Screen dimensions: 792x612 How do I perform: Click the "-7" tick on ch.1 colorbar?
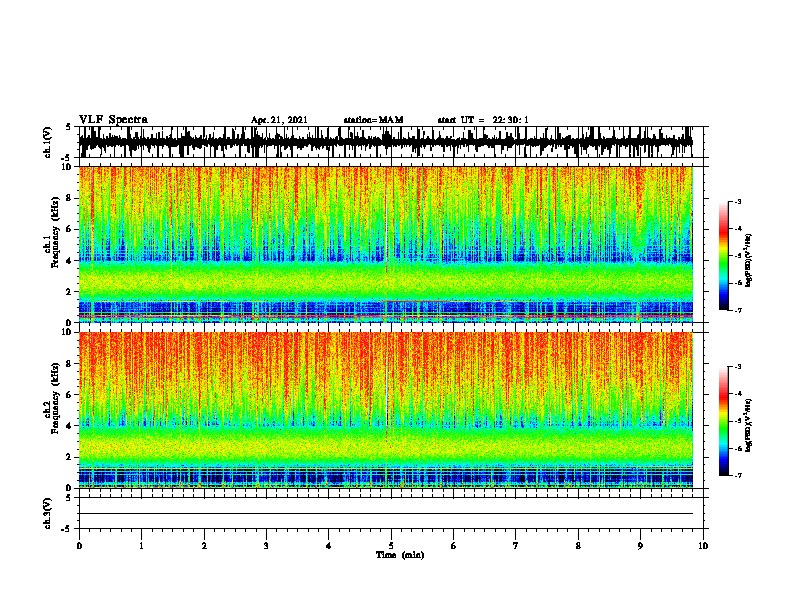click(x=737, y=310)
